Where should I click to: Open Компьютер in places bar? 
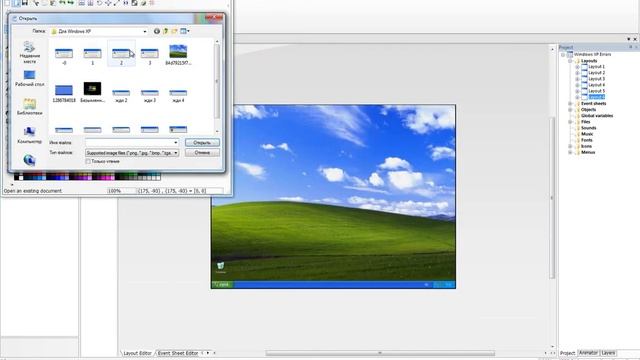(29, 135)
